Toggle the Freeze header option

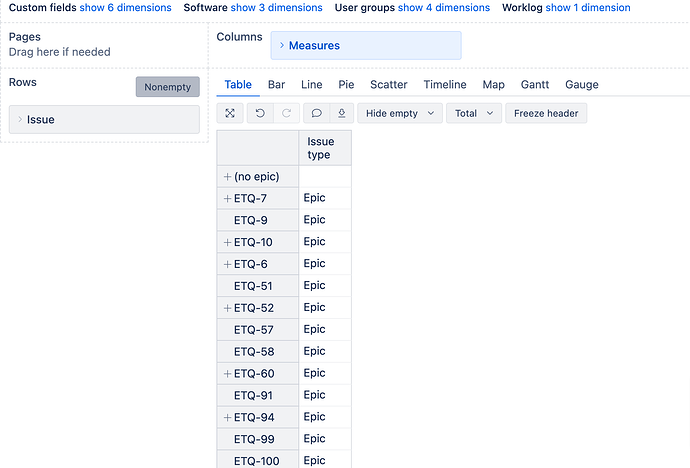pyautogui.click(x=546, y=113)
